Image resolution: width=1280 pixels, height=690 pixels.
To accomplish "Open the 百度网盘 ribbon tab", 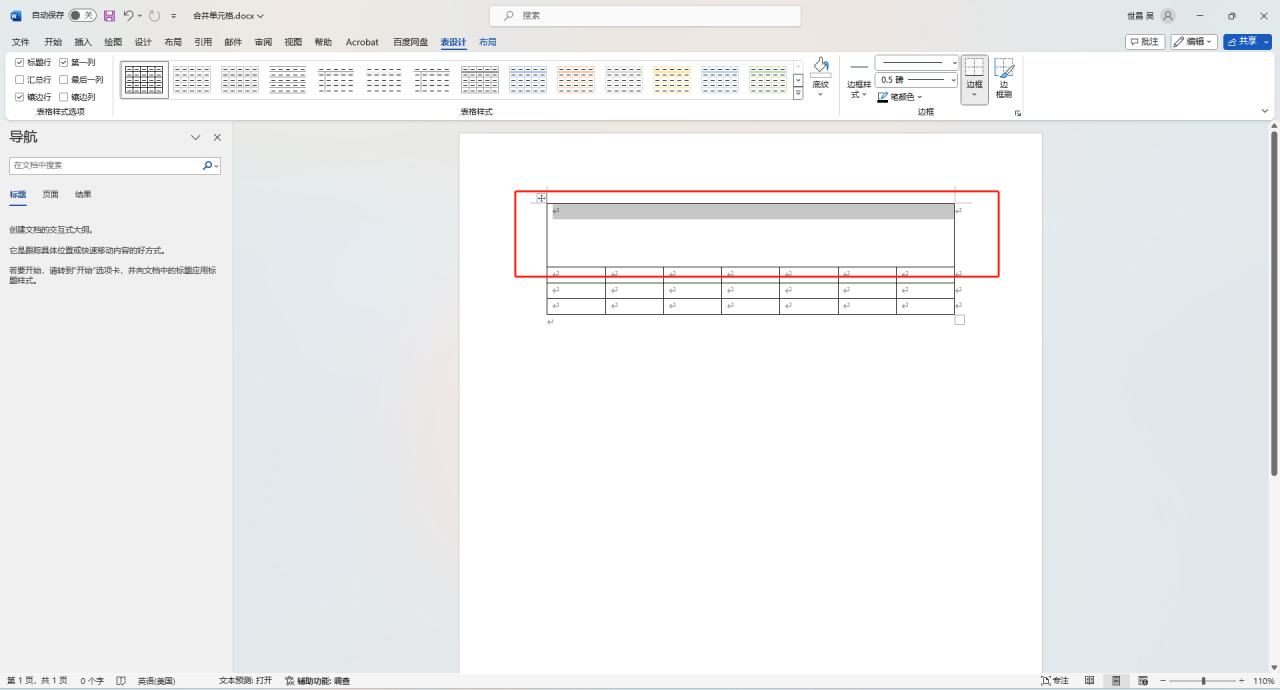I will tap(410, 42).
